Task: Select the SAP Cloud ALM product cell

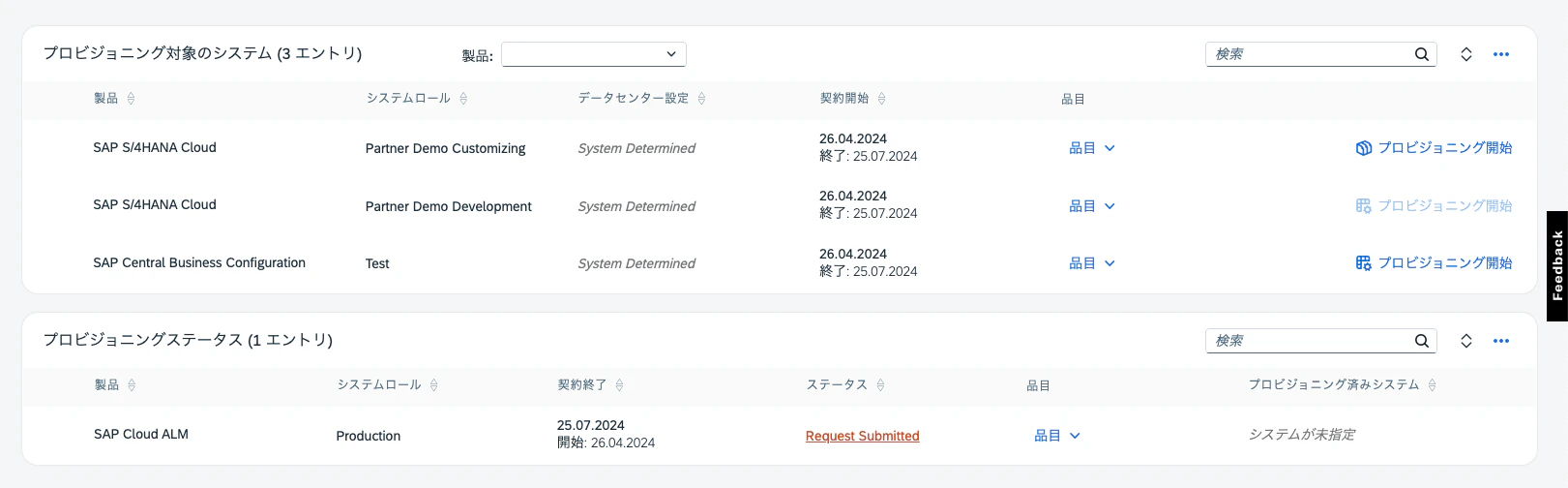Action: pos(141,435)
